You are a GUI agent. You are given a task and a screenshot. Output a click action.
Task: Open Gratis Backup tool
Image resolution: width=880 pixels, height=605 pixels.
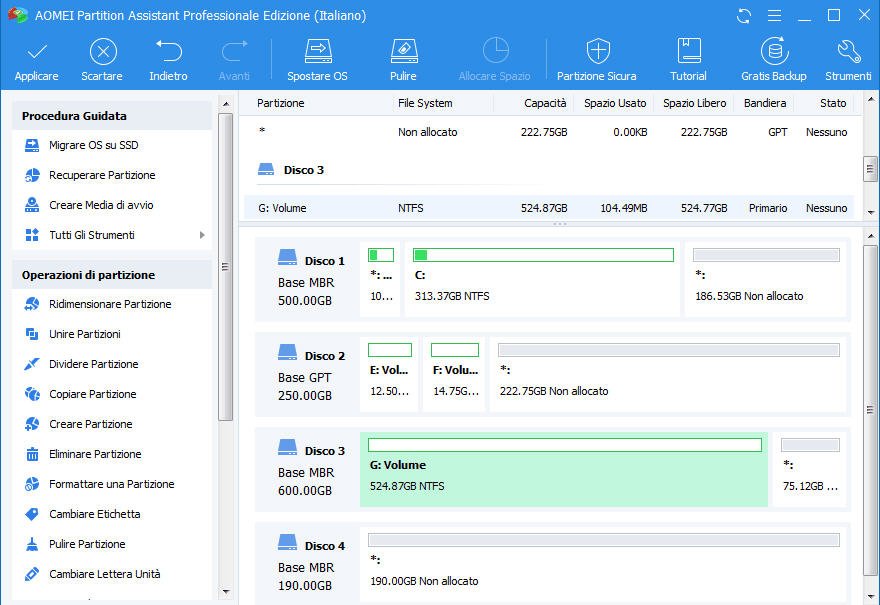pos(774,52)
